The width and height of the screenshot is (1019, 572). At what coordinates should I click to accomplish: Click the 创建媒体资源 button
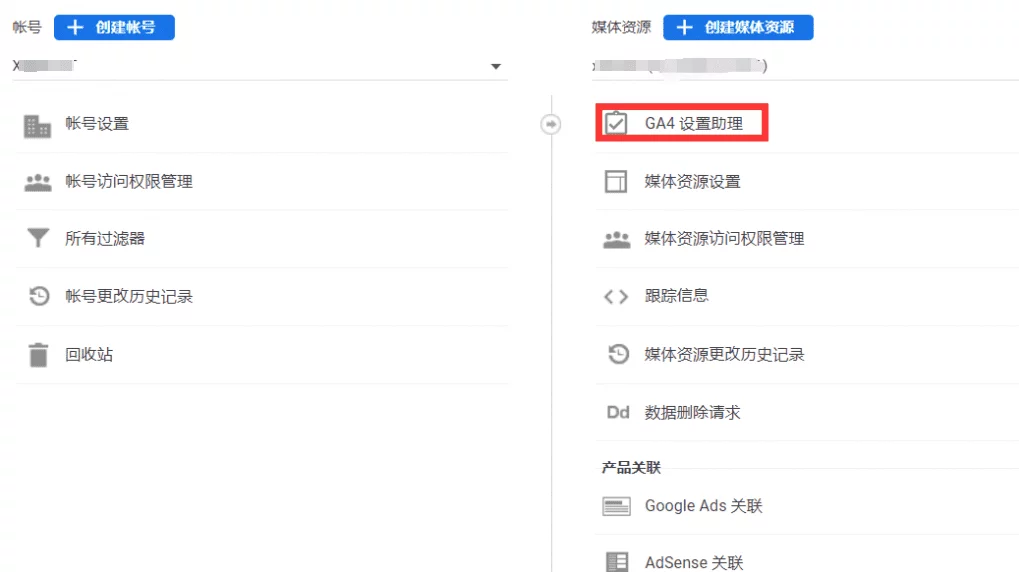[738, 27]
